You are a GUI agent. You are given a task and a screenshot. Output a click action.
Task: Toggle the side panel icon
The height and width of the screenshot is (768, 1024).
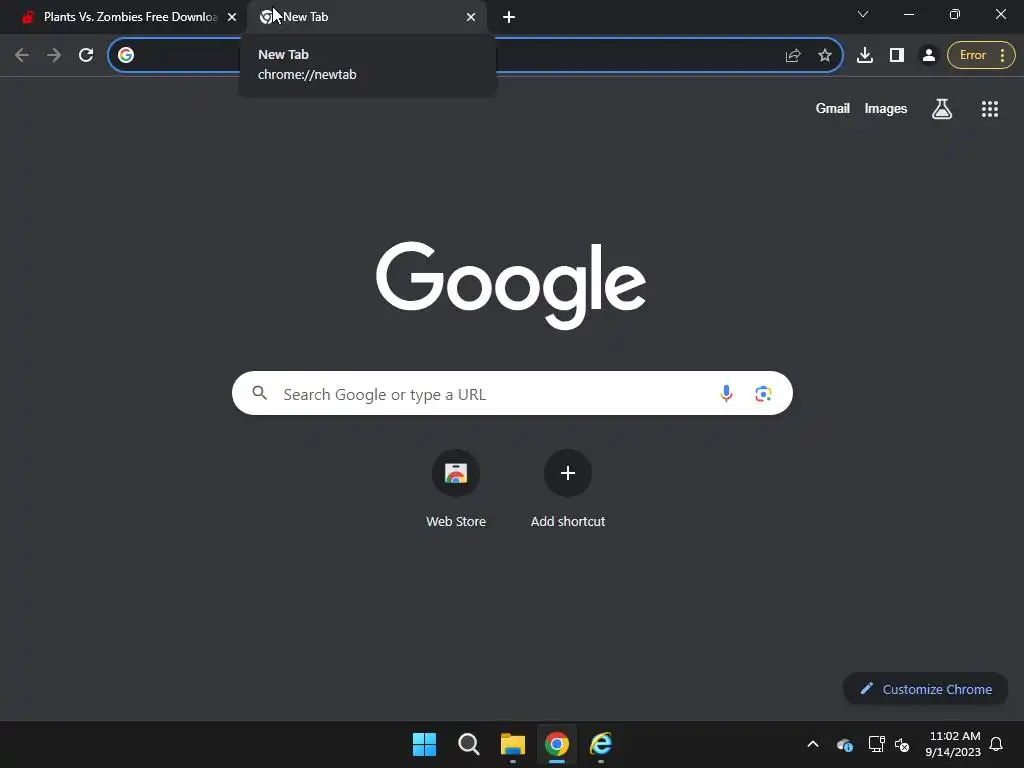coord(897,55)
